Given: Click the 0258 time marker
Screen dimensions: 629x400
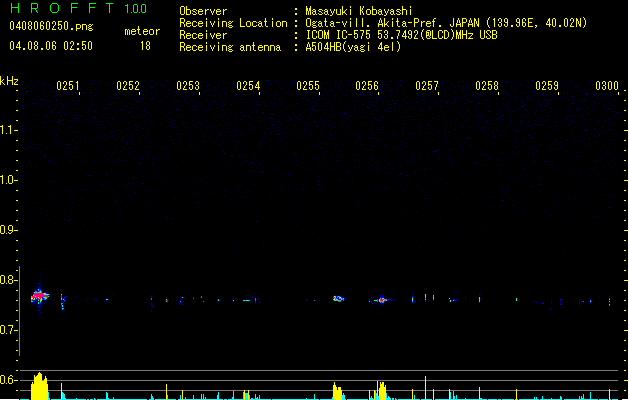Looking at the screenshot, I should pos(487,86).
